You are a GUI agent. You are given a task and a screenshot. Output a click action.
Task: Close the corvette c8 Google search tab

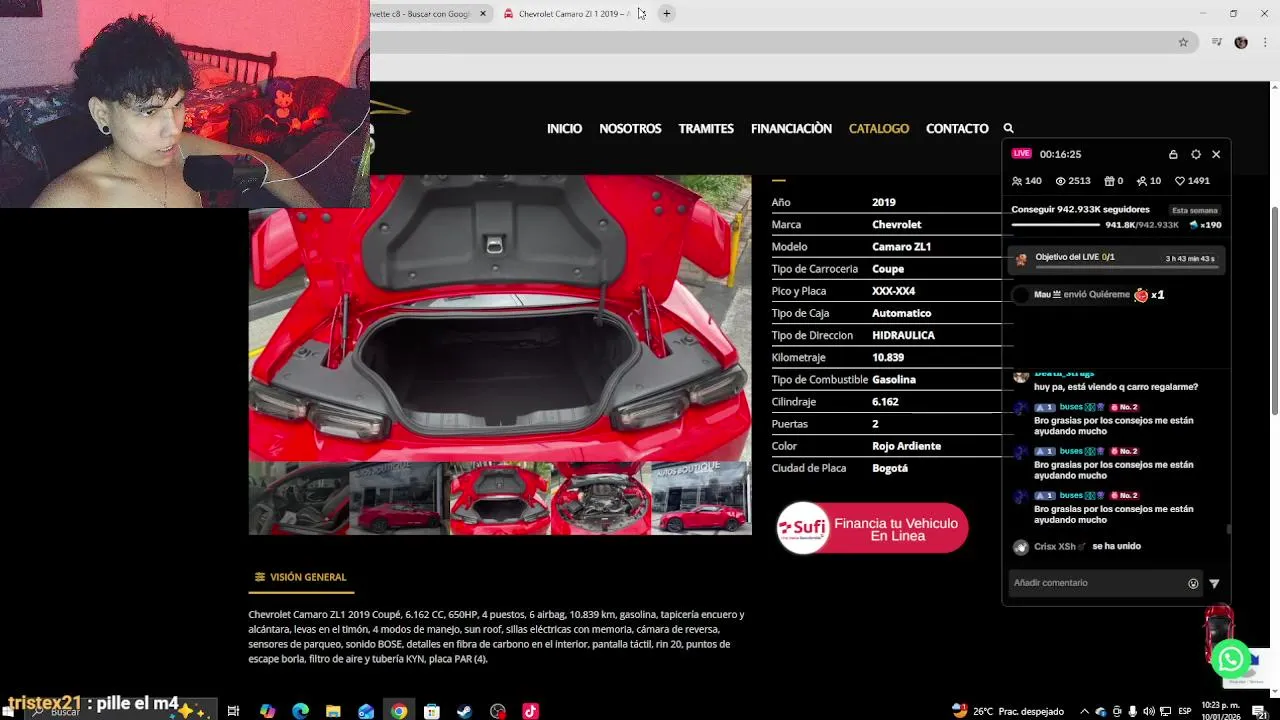click(x=483, y=13)
